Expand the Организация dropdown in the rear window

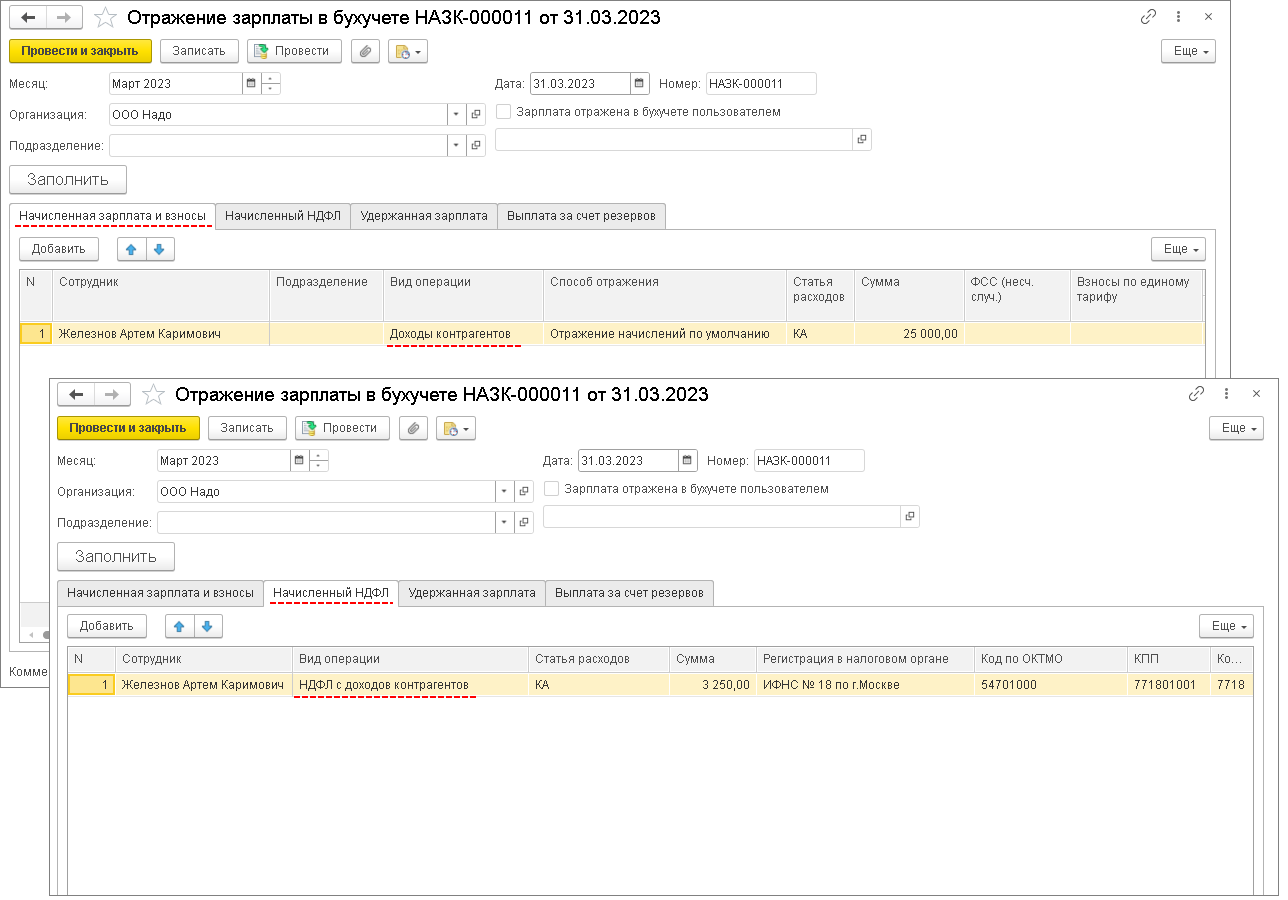457,115
